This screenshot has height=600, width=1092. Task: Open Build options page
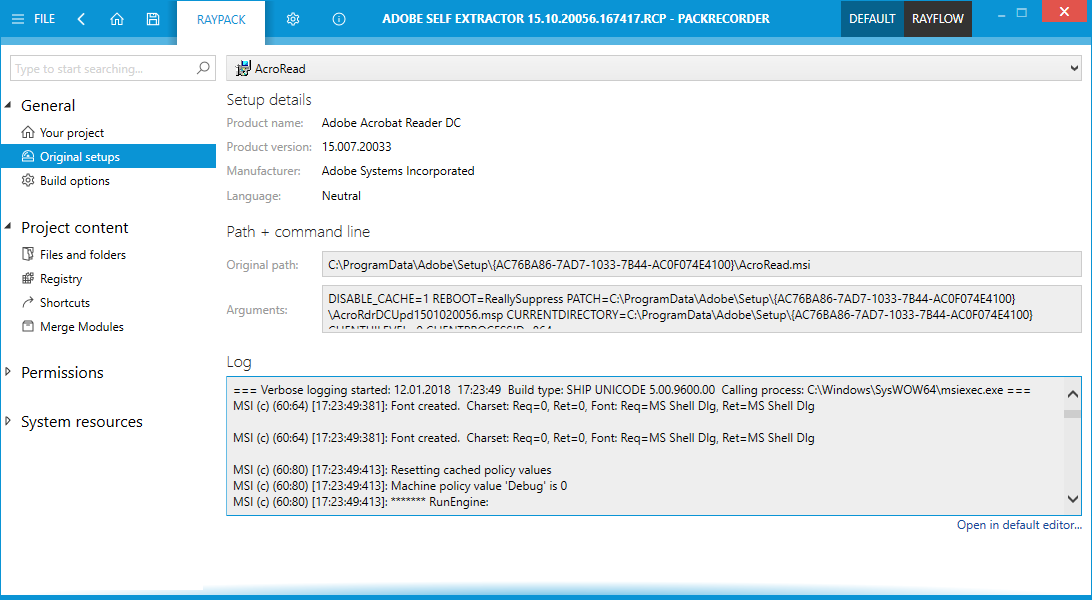click(x=74, y=181)
